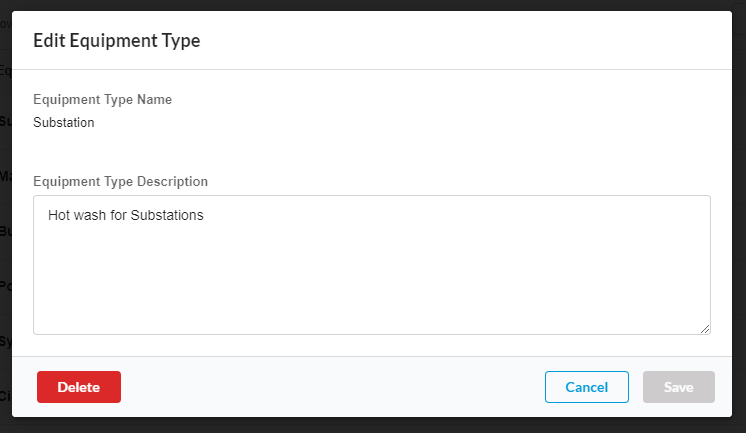This screenshot has width=746, height=433.
Task: Click the red Delete button
Action: (79, 387)
